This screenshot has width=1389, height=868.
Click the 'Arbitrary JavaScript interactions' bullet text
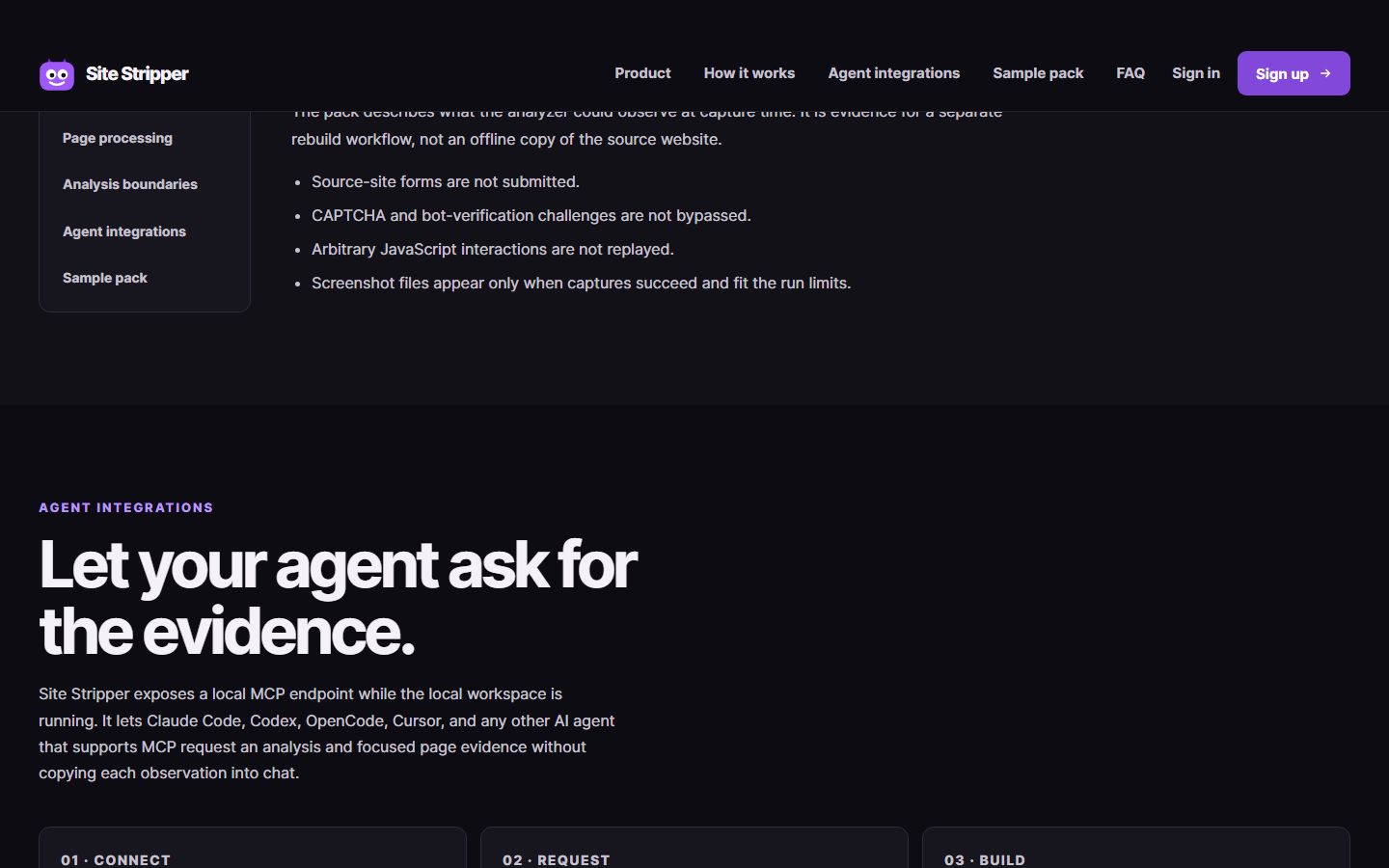(x=493, y=249)
